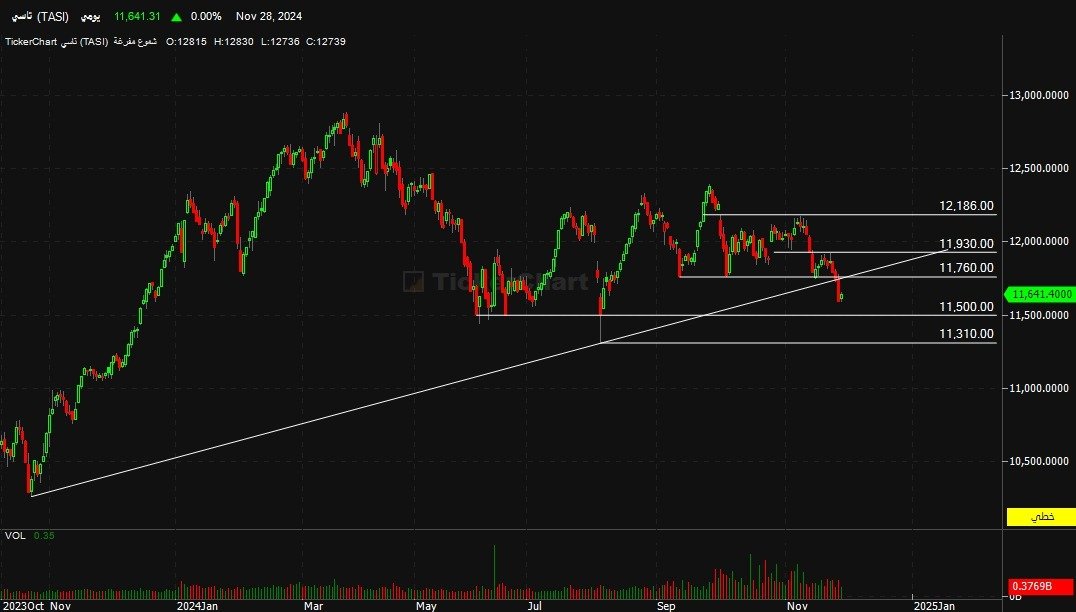Click the Mar time axis label
1076x612 pixels.
[314, 607]
